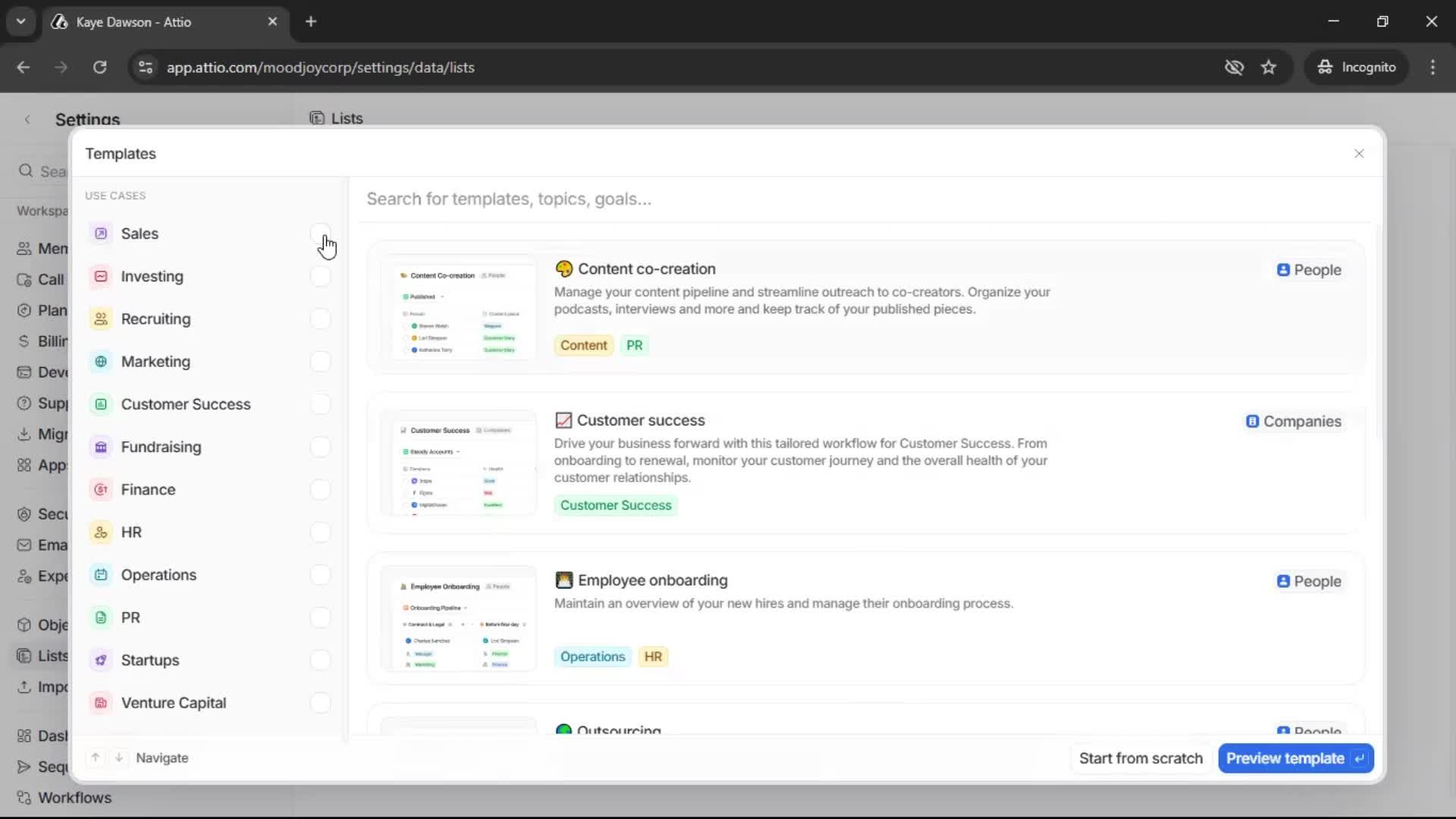Select the Customer Success use case icon
The width and height of the screenshot is (1456, 819).
(101, 404)
